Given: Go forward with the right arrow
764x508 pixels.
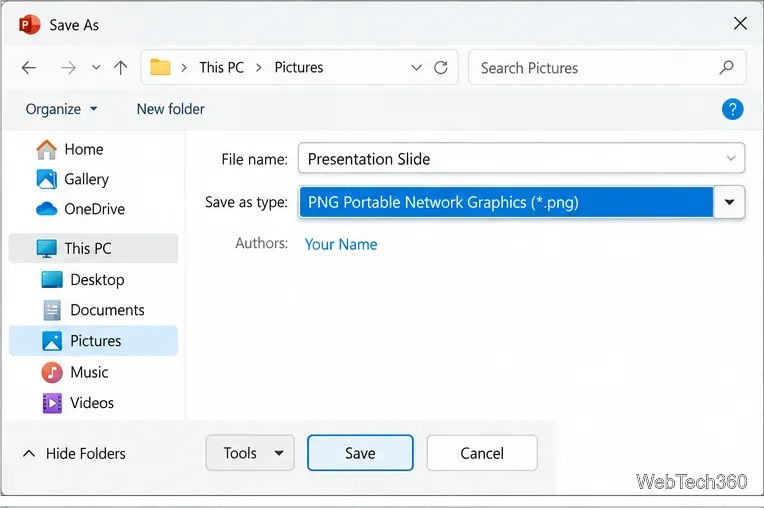Looking at the screenshot, I should click(x=68, y=68).
